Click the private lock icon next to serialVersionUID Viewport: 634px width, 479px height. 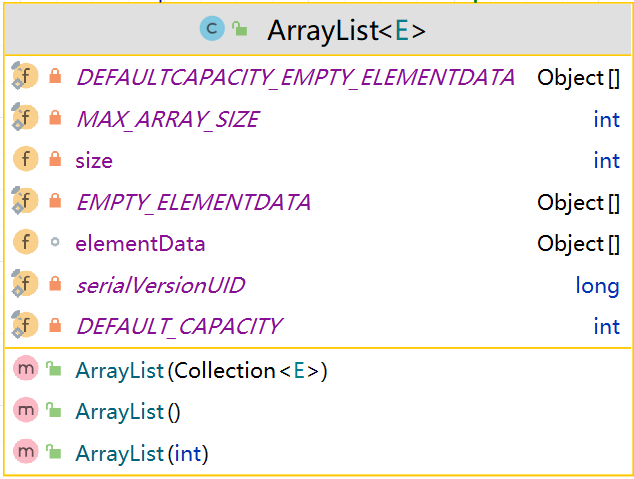click(x=55, y=285)
